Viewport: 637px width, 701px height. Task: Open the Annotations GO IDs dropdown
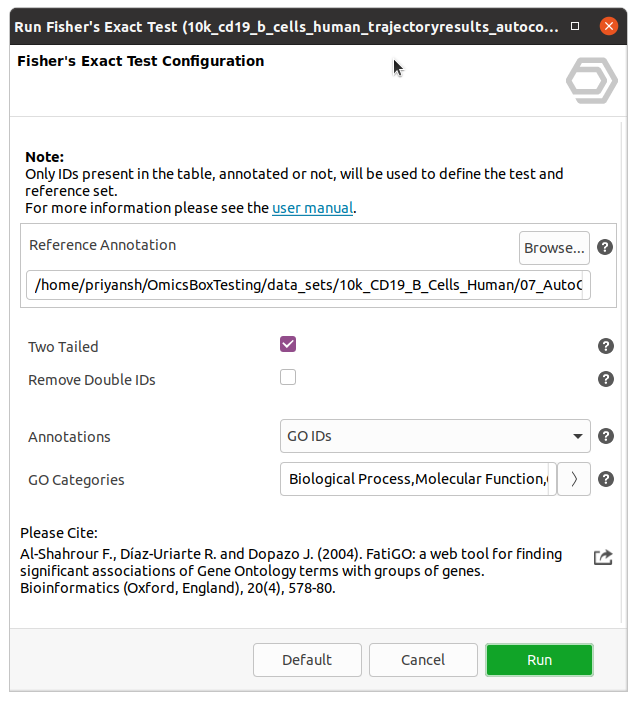pyautogui.click(x=435, y=436)
